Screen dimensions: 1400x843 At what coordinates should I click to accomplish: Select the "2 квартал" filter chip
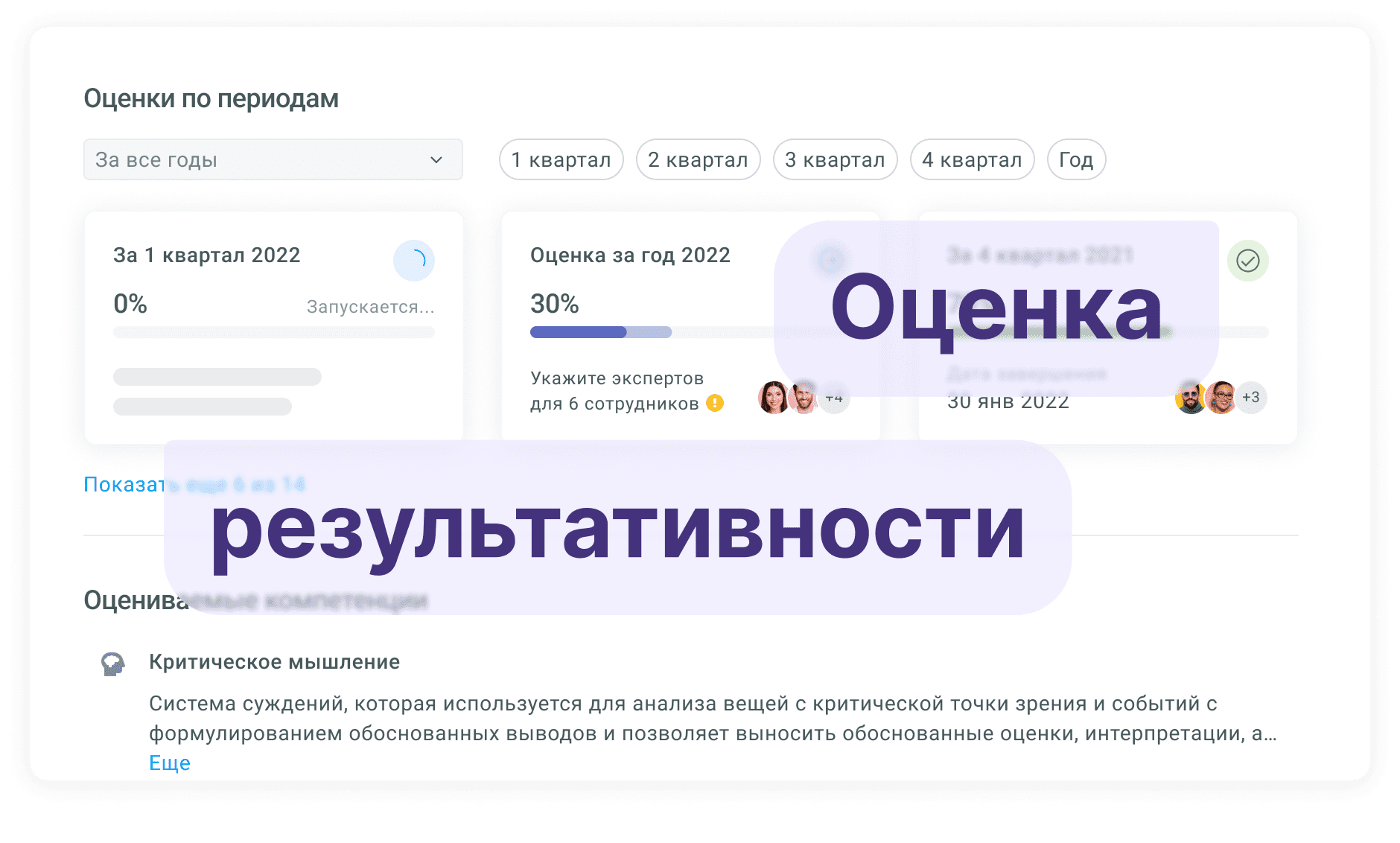(x=698, y=159)
